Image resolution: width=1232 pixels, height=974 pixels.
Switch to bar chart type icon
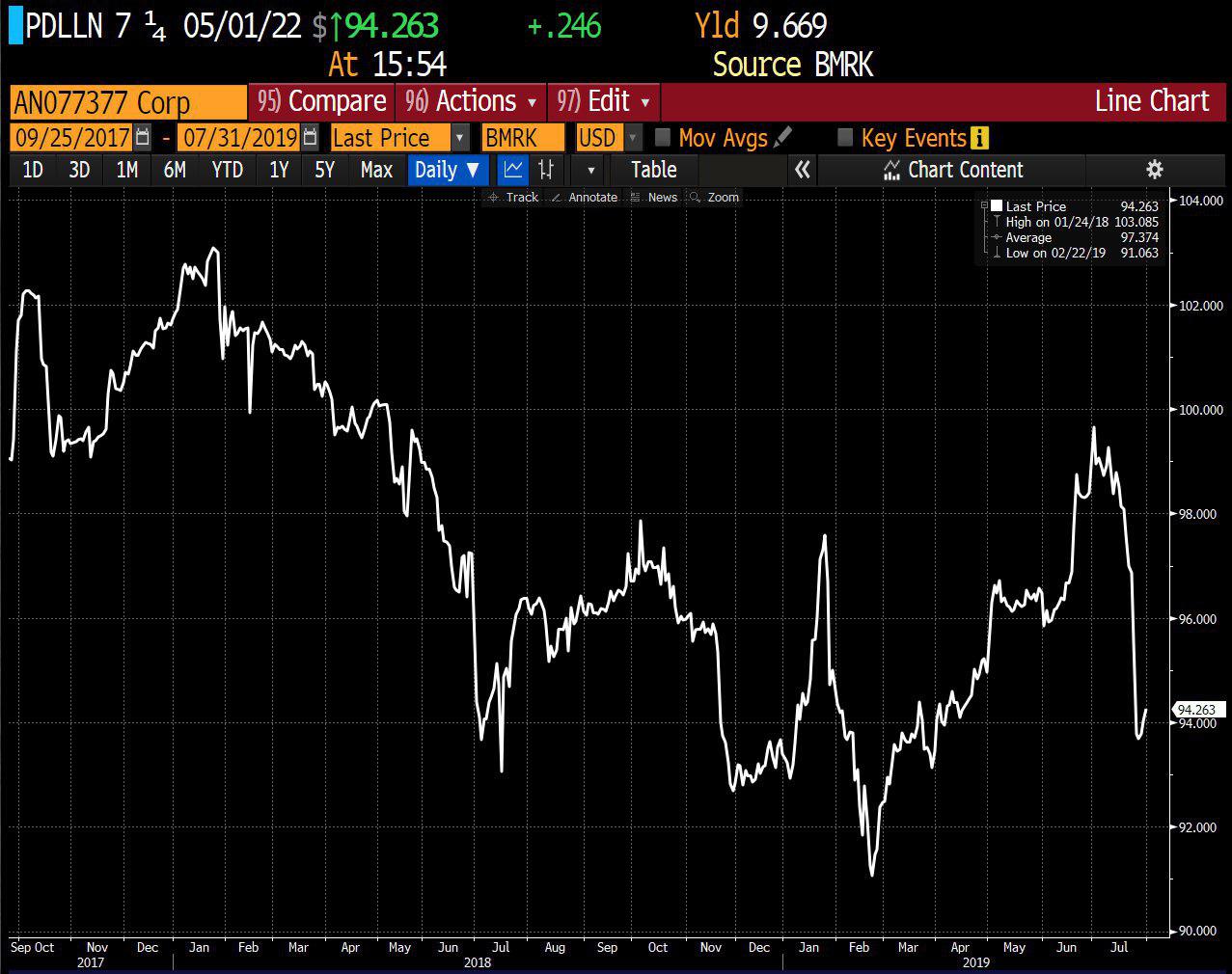(x=546, y=170)
